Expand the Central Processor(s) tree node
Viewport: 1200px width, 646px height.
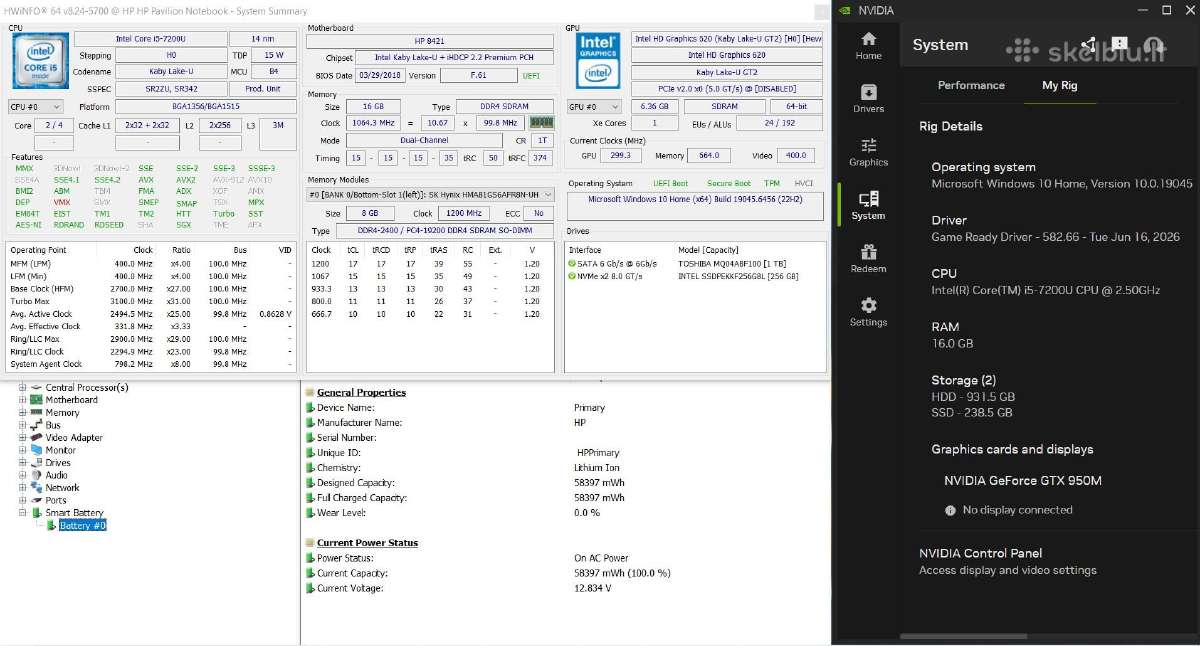[23, 387]
